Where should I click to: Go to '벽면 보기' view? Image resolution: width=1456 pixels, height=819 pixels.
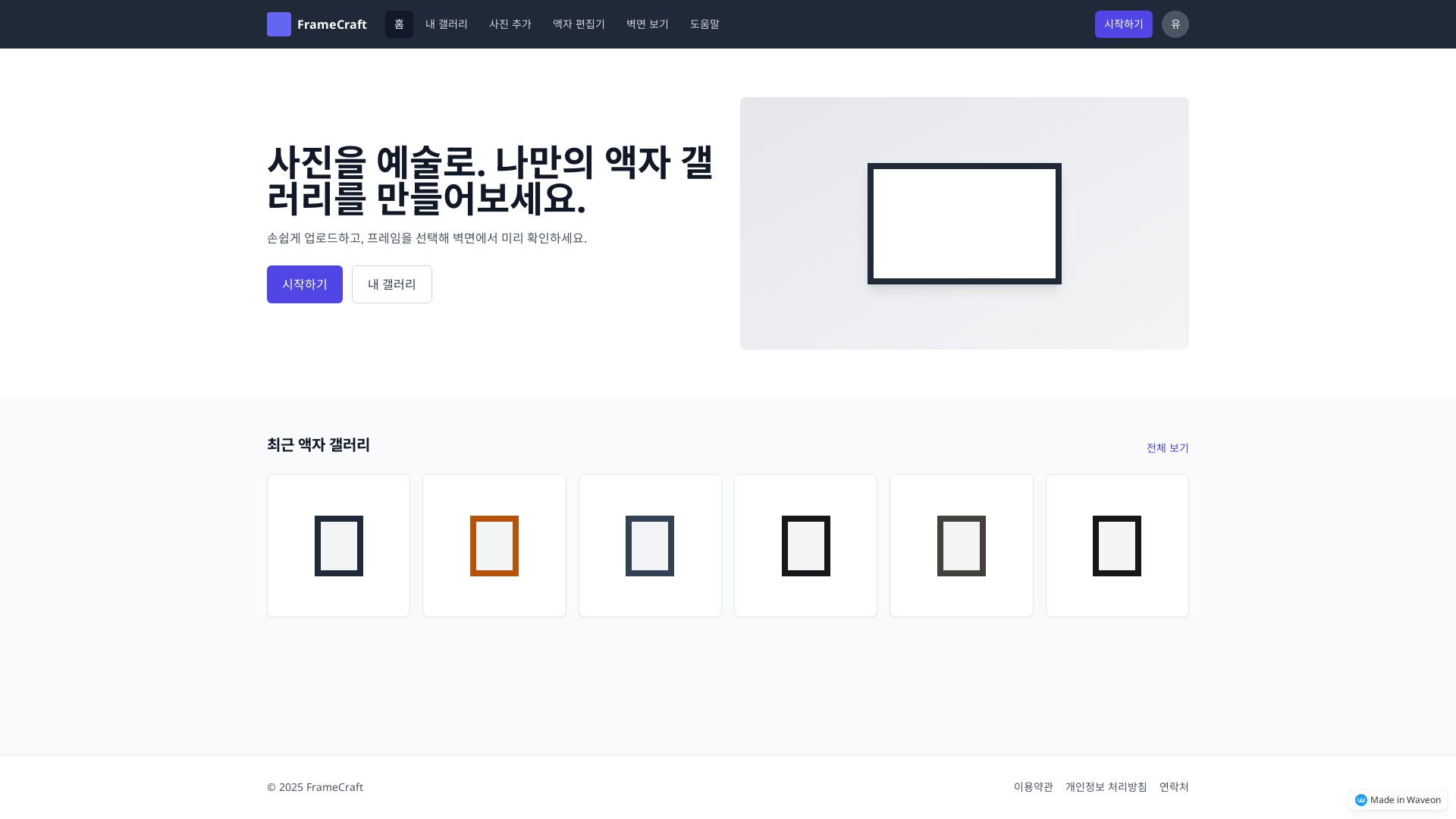pos(647,24)
